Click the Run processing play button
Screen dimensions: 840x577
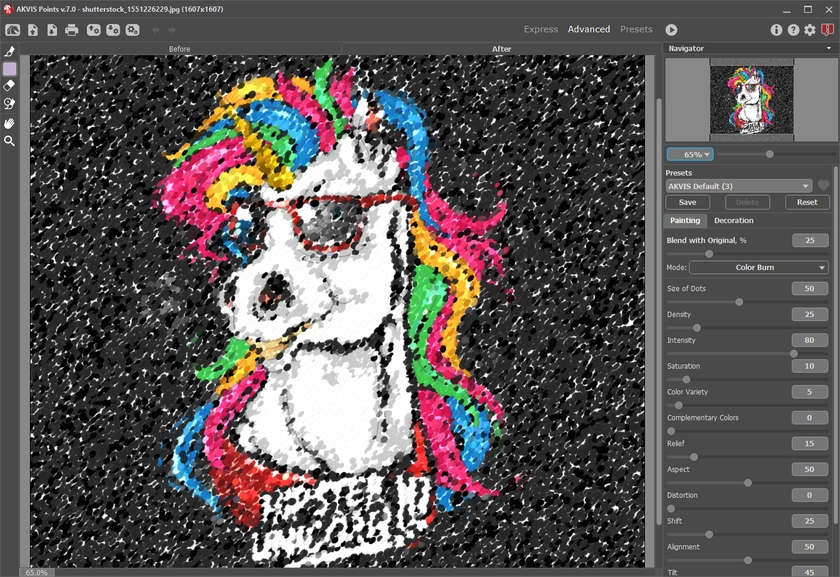coord(671,30)
